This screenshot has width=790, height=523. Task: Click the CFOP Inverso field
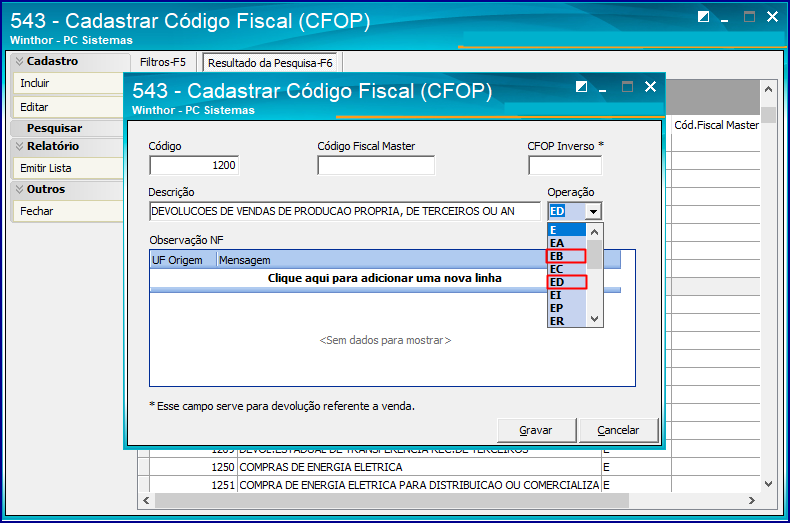[565, 165]
